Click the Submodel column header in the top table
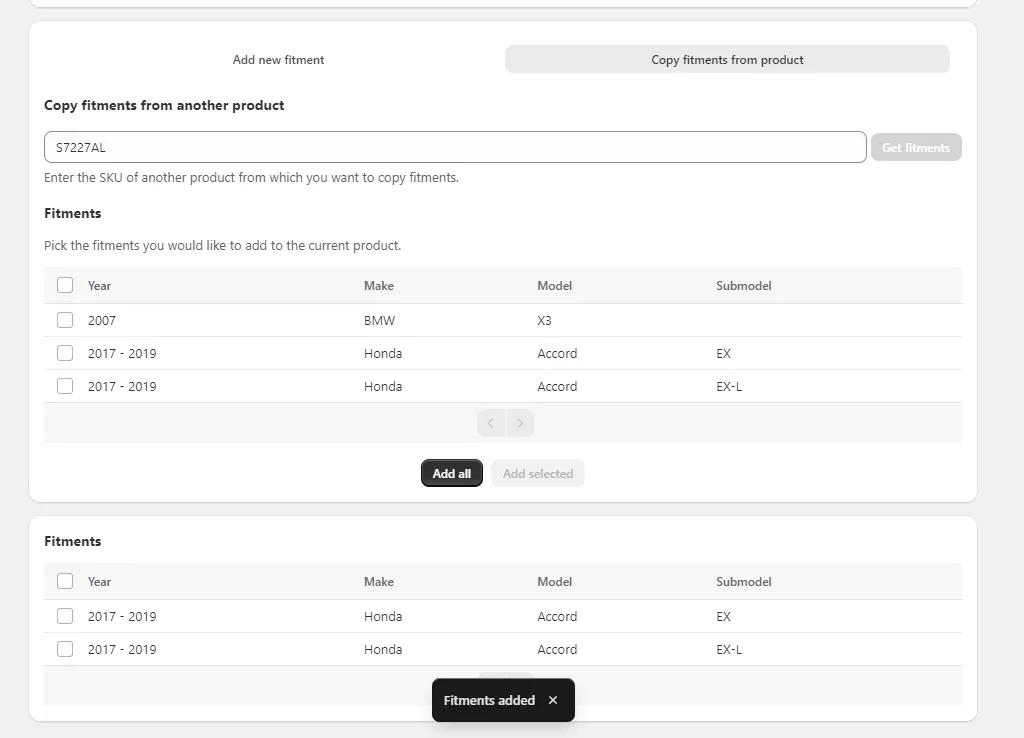This screenshot has height=738, width=1024. 743,285
